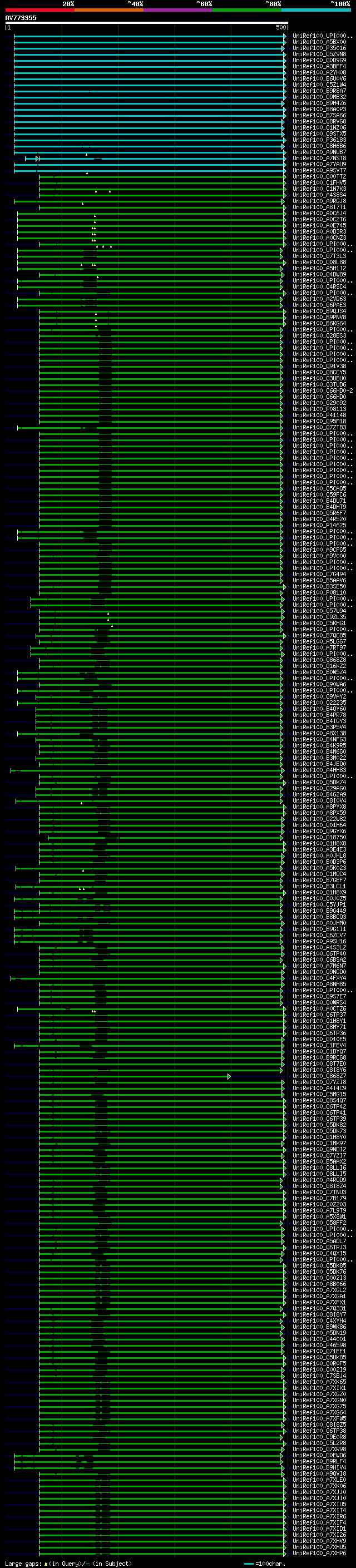Select hit label UniRef100_A0E745
Viewport: 356px width, 1568px height.
[319, 225]
